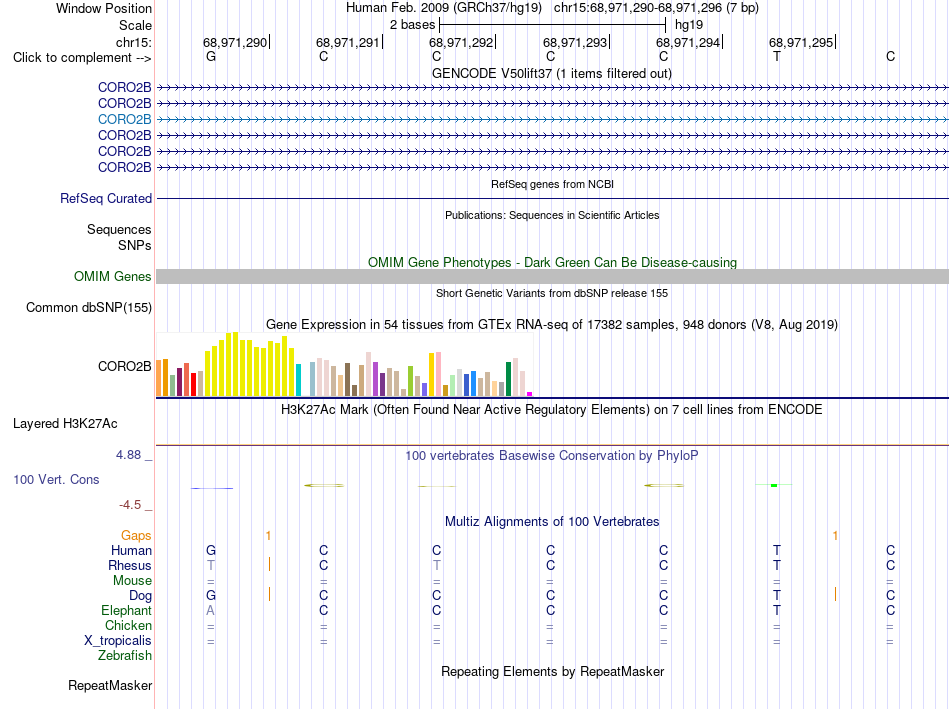Image resolution: width=950 pixels, height=709 pixels.
Task: Click the orange Gaps row label
Action: (x=136, y=536)
